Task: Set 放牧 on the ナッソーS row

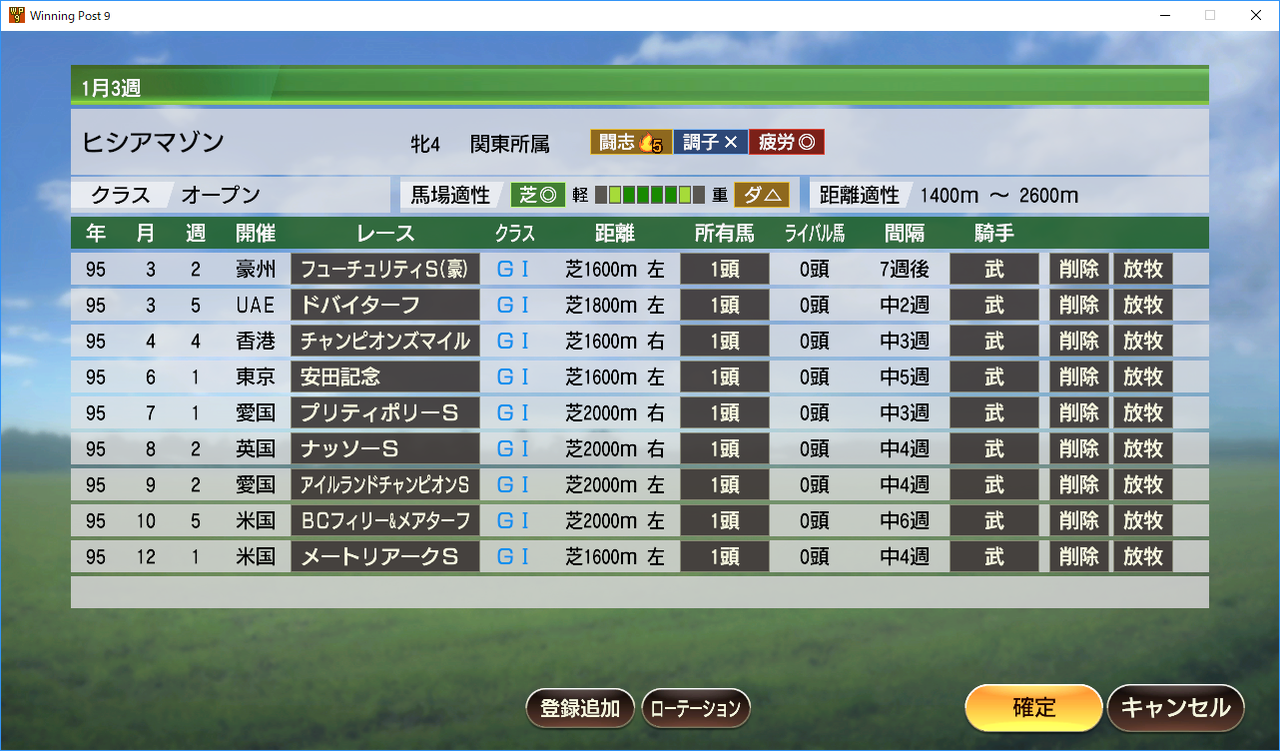Action: pyautogui.click(x=1143, y=449)
